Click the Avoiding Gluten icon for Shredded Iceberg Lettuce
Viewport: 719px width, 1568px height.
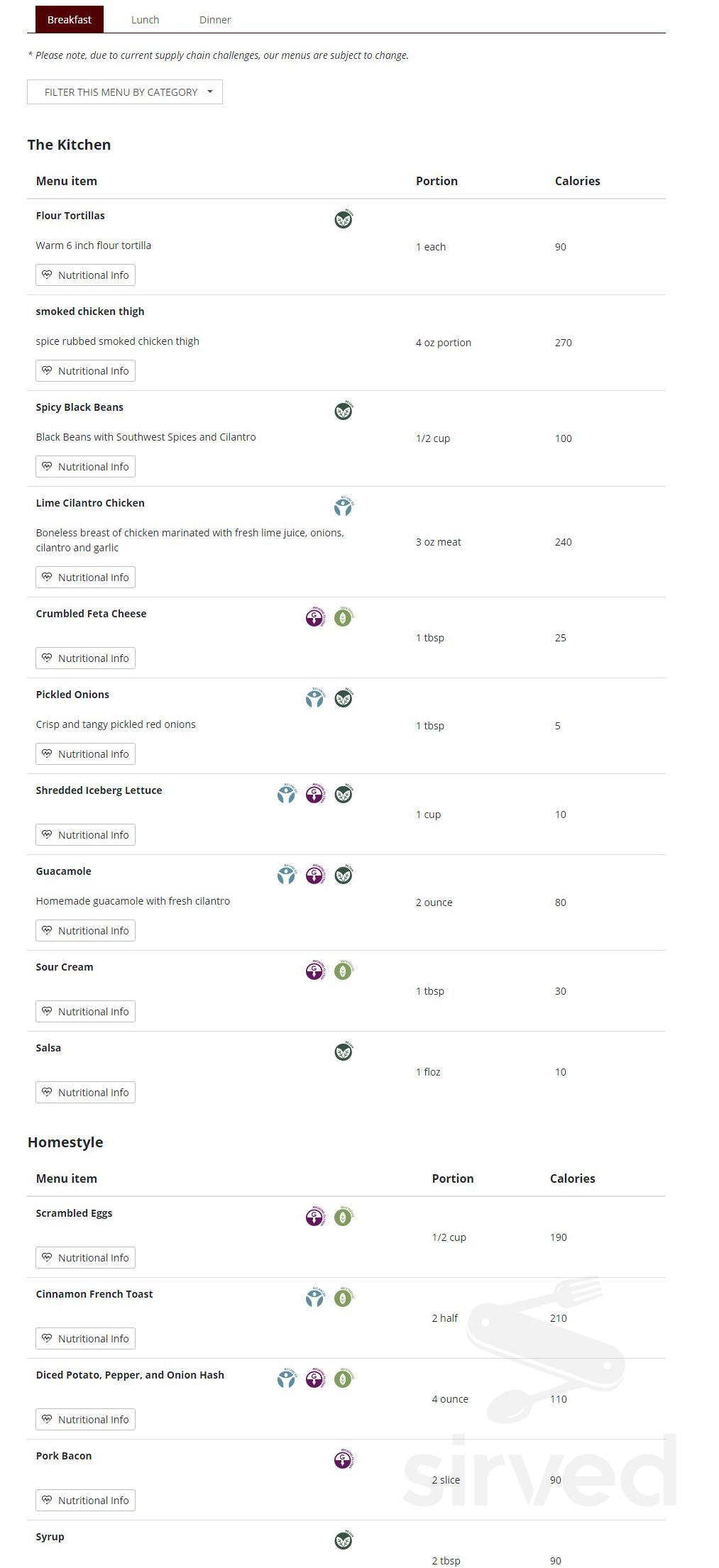coord(314,794)
